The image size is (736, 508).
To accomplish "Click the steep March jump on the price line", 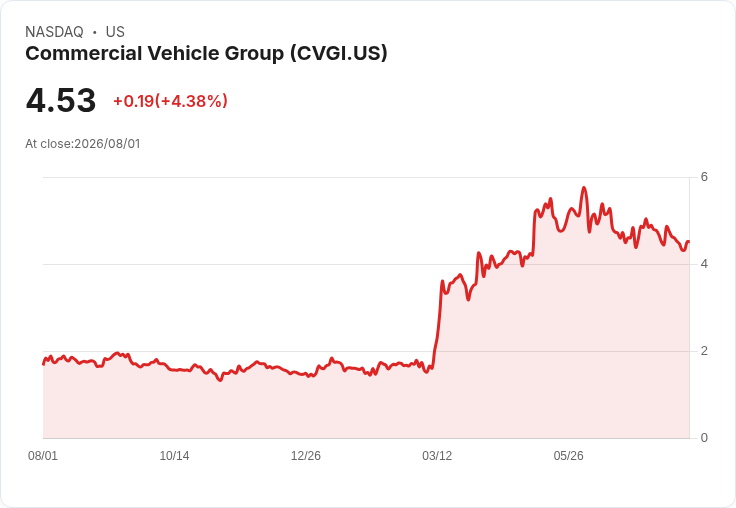I will (x=437, y=324).
